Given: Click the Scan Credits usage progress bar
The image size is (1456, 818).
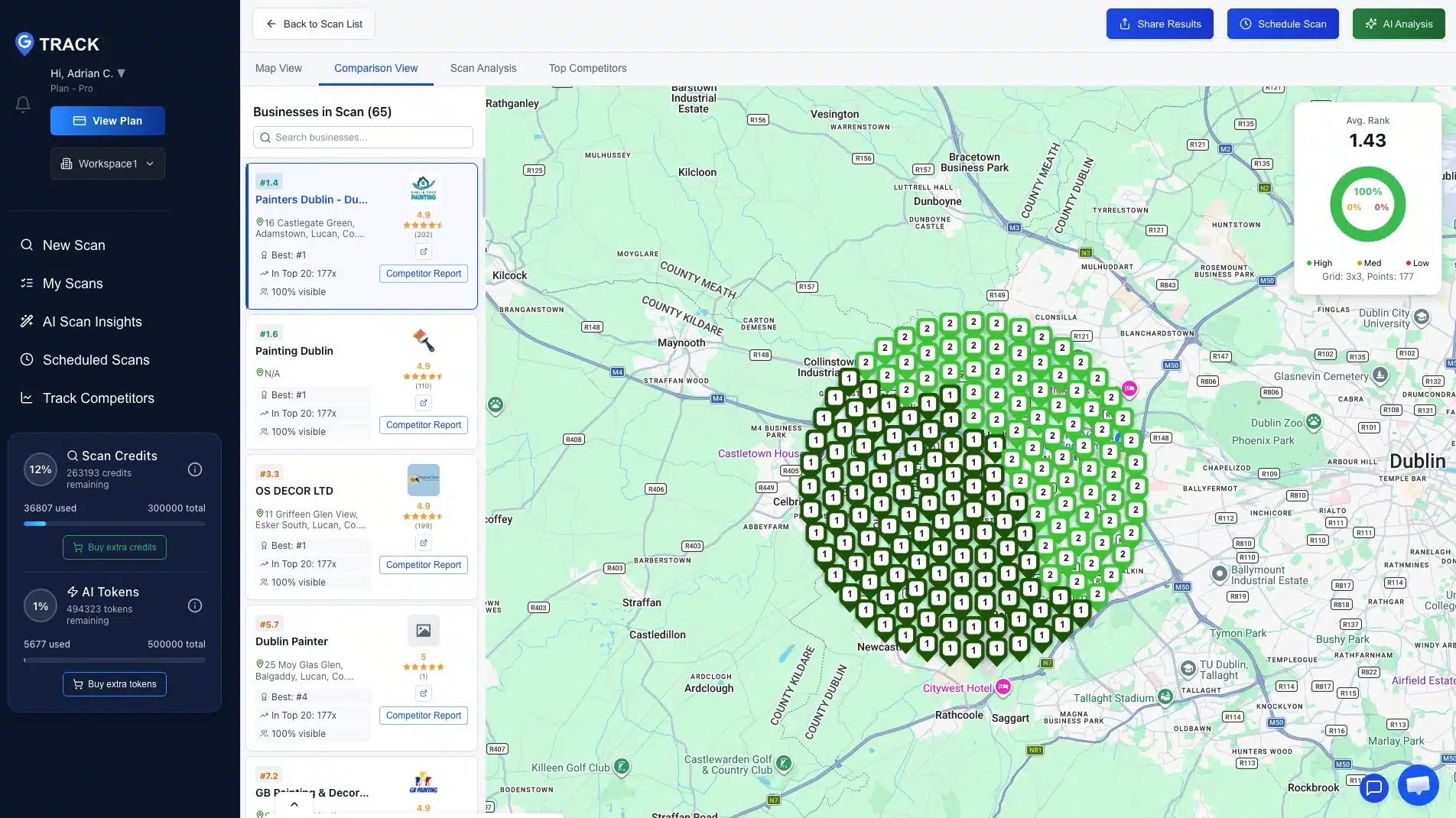Looking at the screenshot, I should point(114,524).
